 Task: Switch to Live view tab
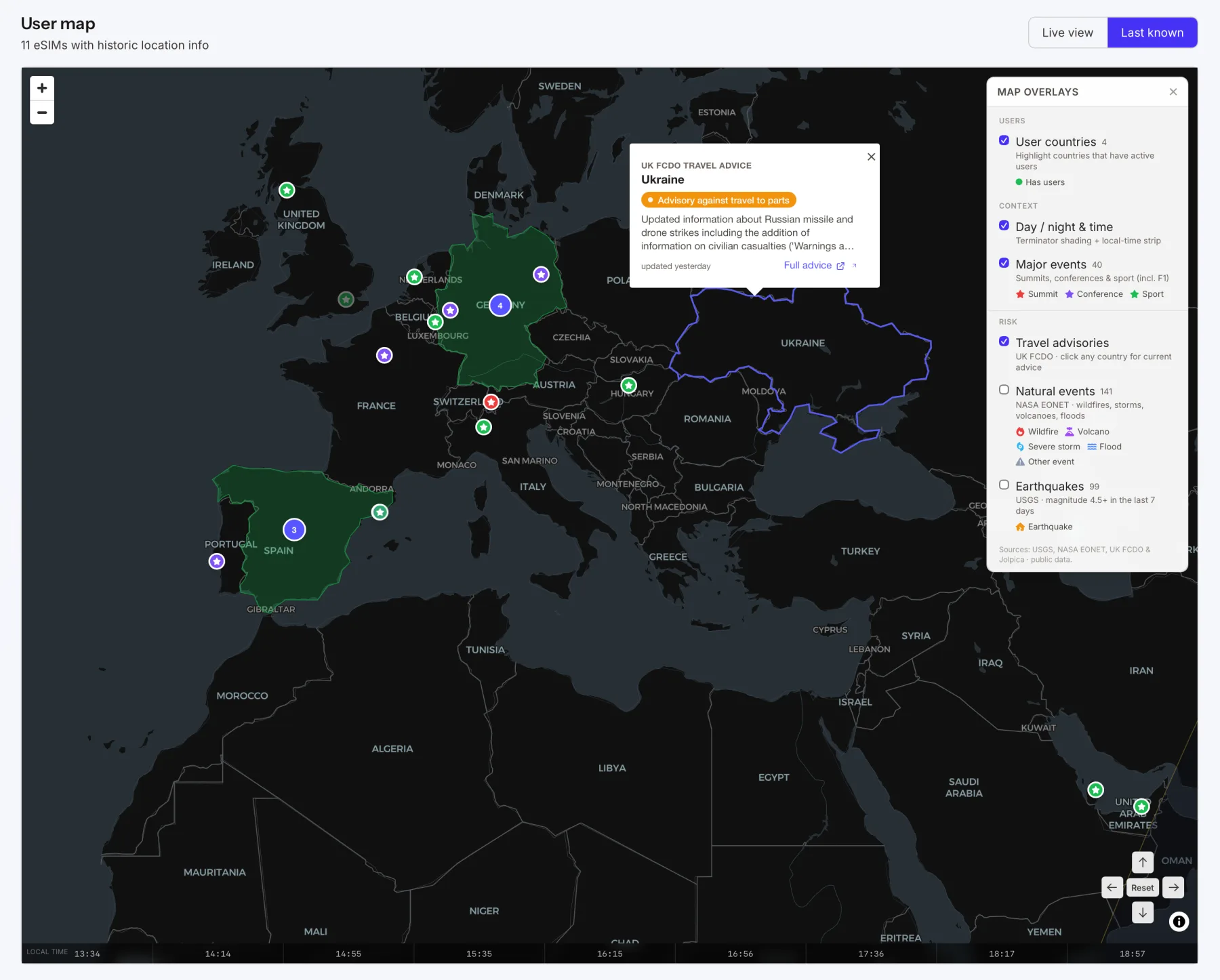(x=1067, y=33)
